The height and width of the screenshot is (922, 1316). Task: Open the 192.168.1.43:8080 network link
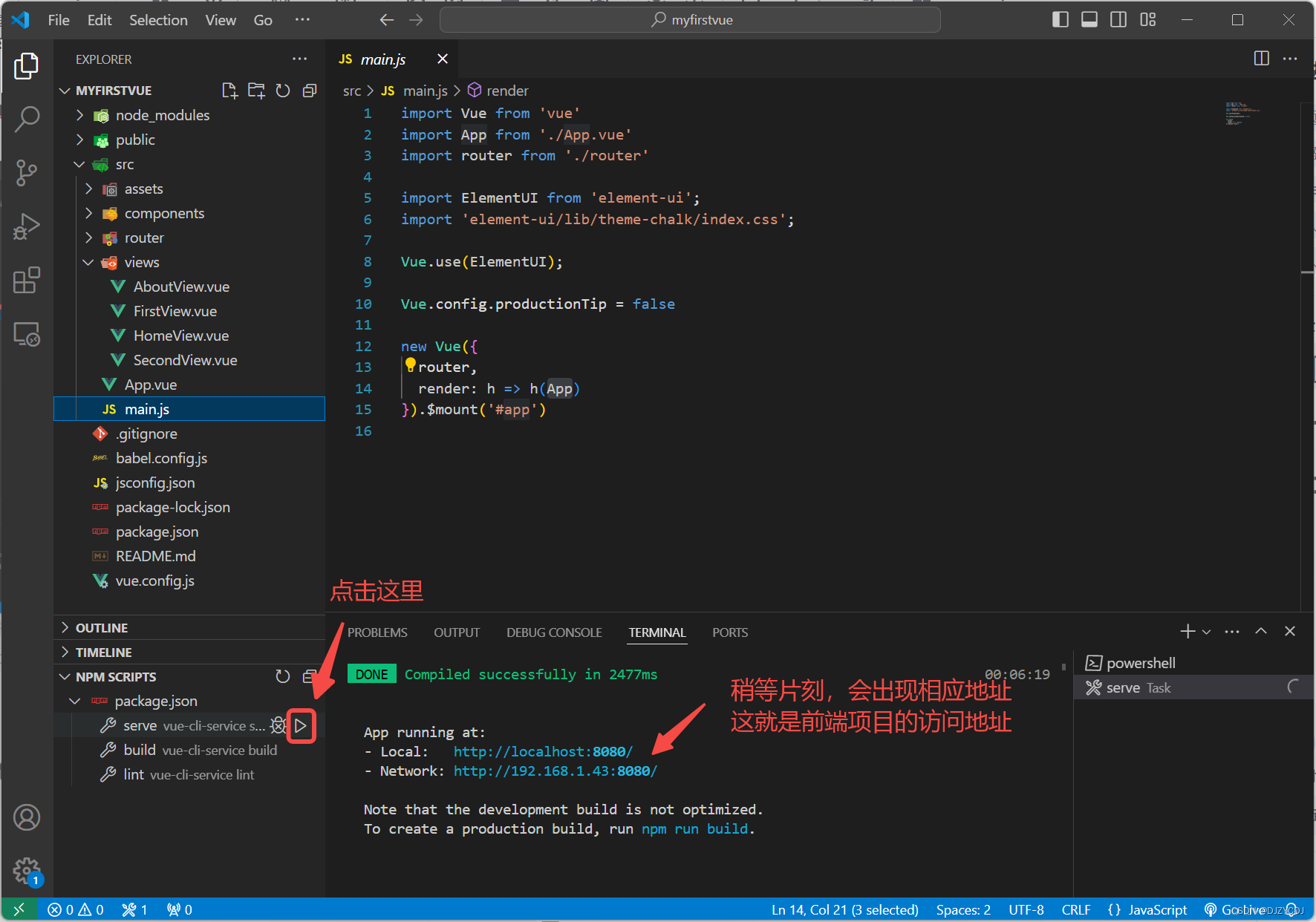click(556, 771)
